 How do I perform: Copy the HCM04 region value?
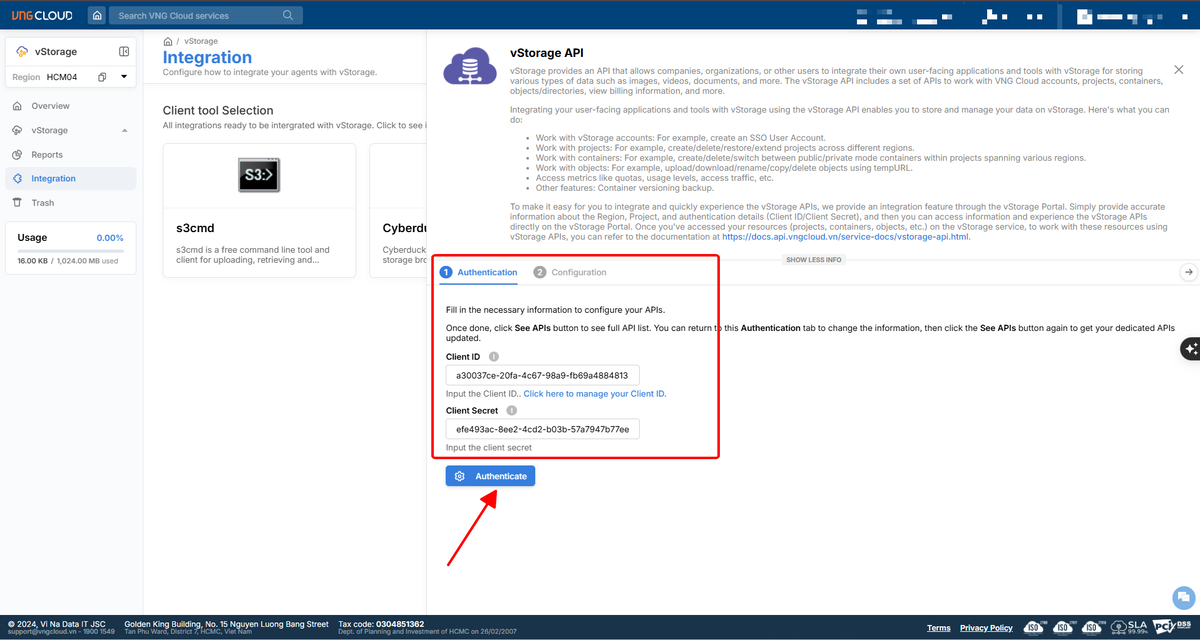click(x=102, y=77)
